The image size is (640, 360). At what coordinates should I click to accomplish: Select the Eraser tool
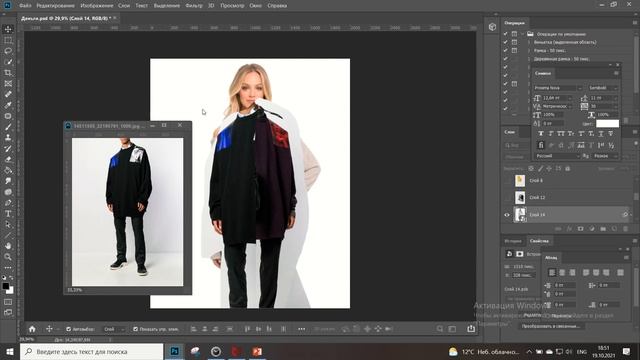pyautogui.click(x=8, y=159)
